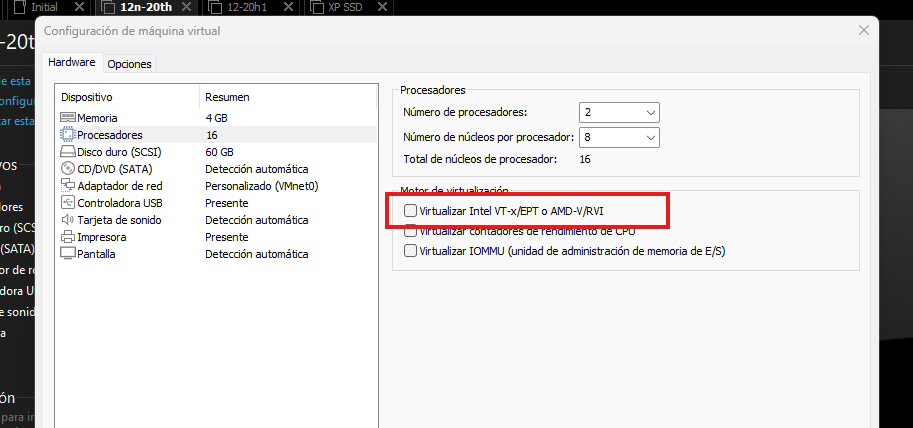Click the Initial tab page icon
This screenshot has width=913, height=428.
(20, 8)
